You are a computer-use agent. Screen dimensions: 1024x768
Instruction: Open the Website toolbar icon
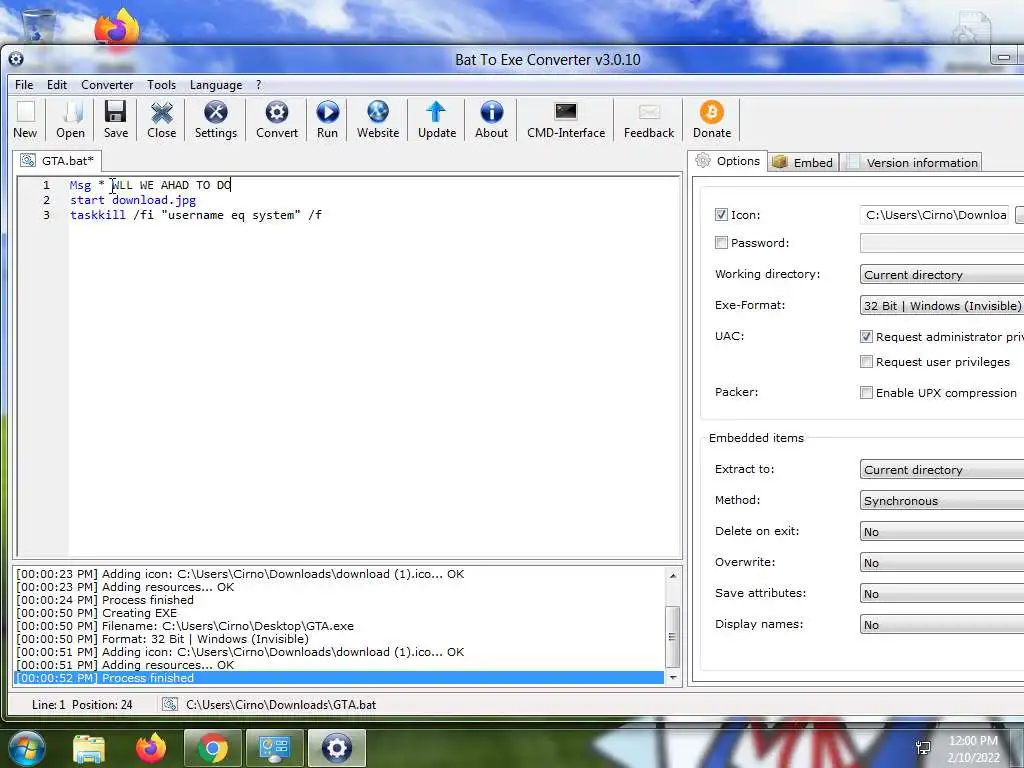(377, 120)
